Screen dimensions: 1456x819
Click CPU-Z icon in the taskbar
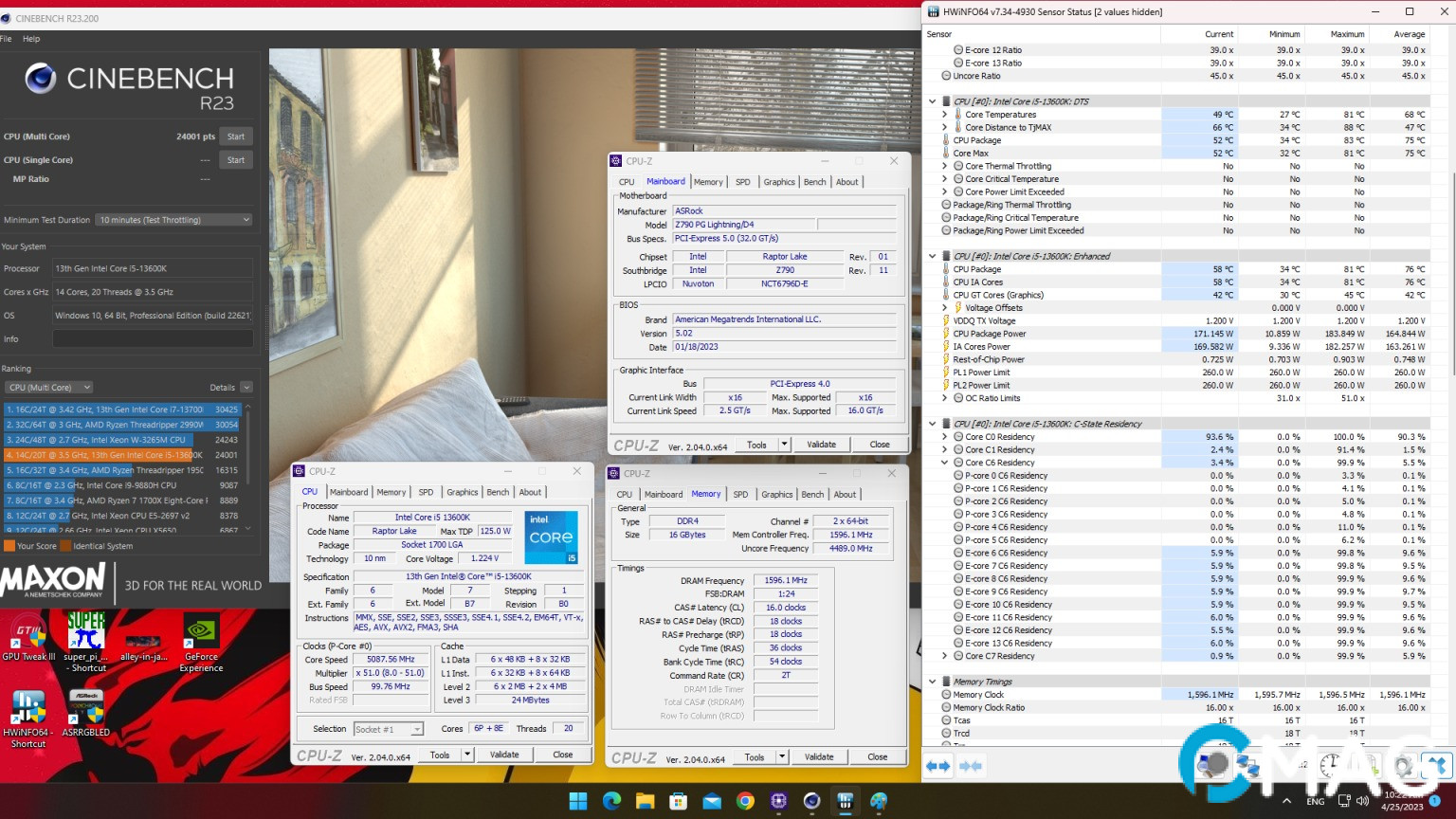pyautogui.click(x=778, y=801)
